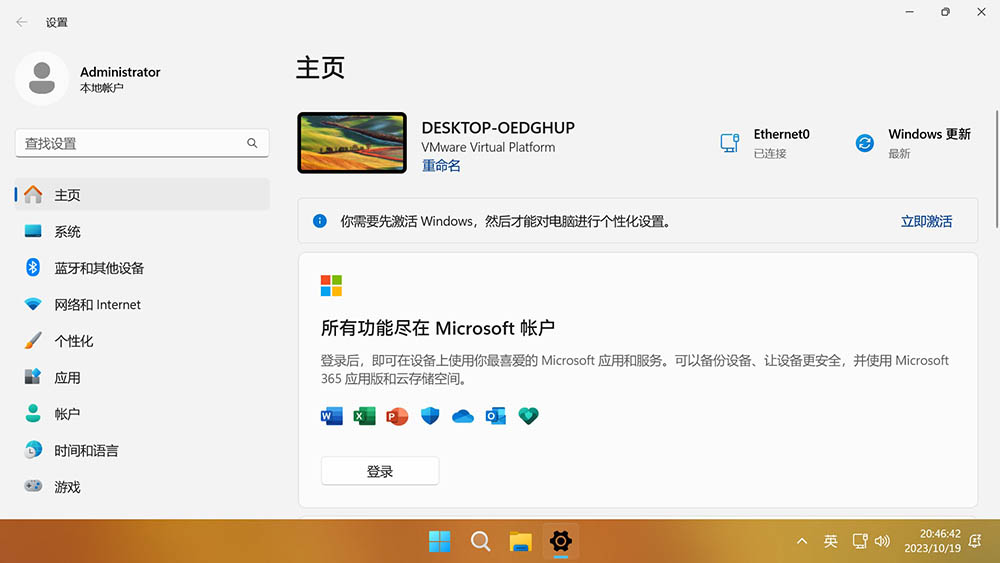Click the volume speaker tray icon
The height and width of the screenshot is (563, 1000).
pyautogui.click(x=882, y=541)
